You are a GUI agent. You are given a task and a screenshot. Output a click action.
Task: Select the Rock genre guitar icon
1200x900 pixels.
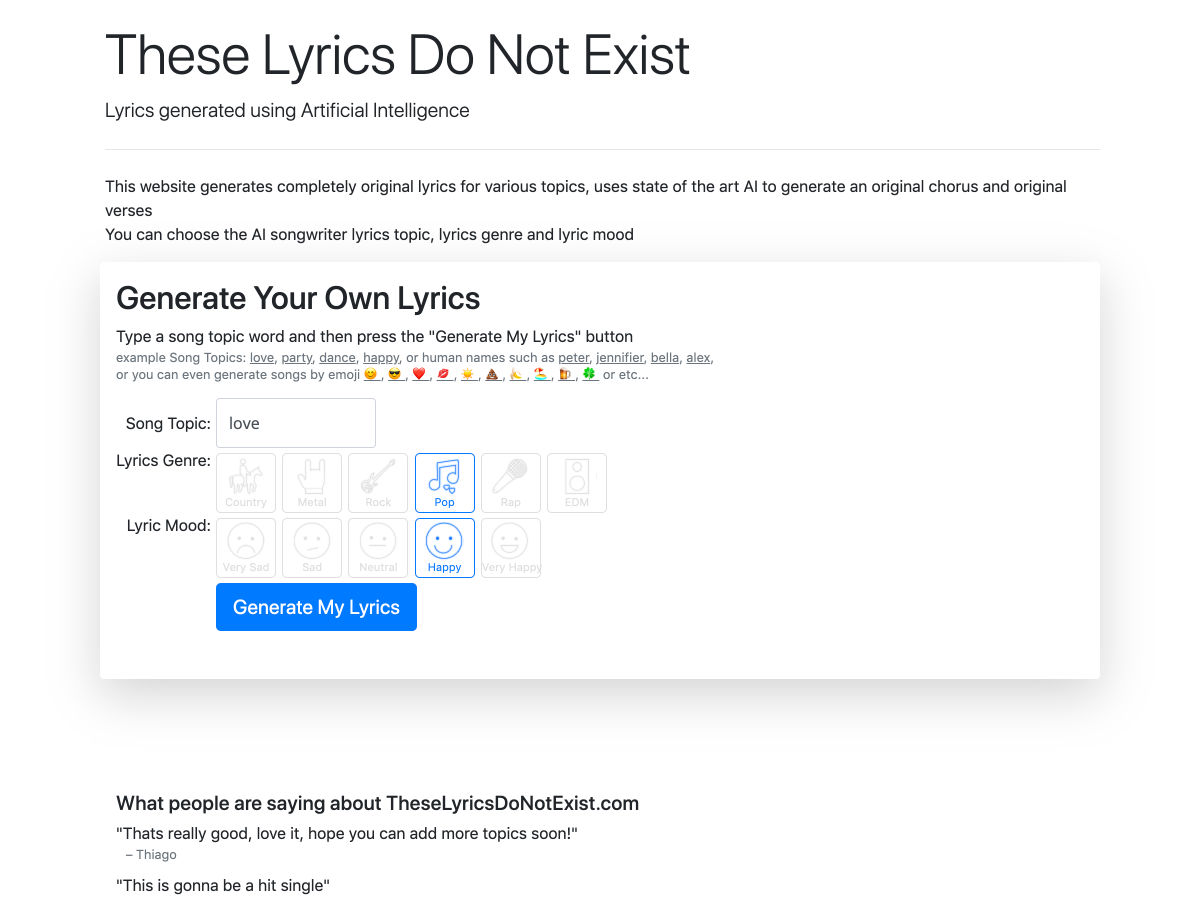tap(378, 483)
